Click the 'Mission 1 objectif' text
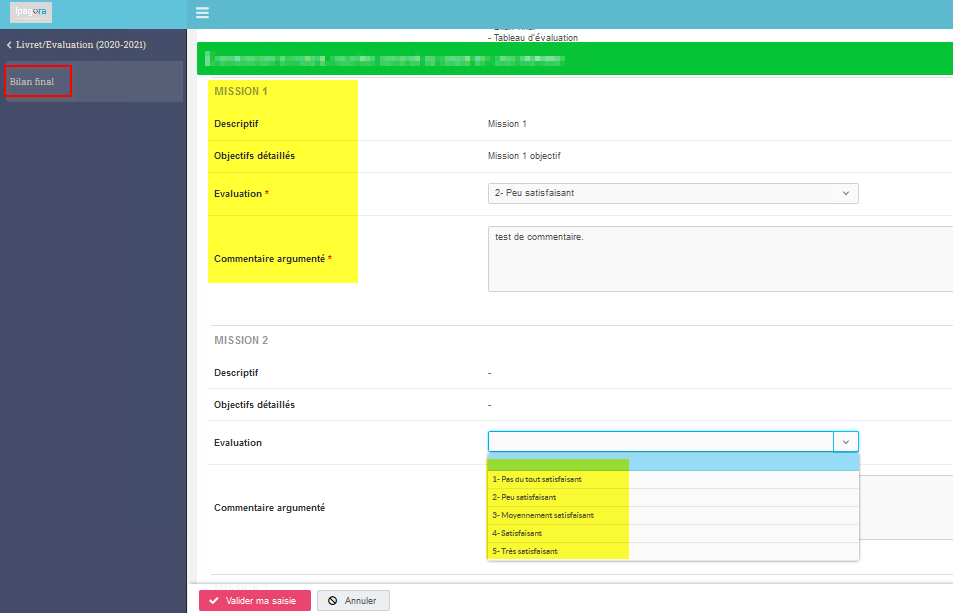This screenshot has height=613, width=953. (x=524, y=156)
